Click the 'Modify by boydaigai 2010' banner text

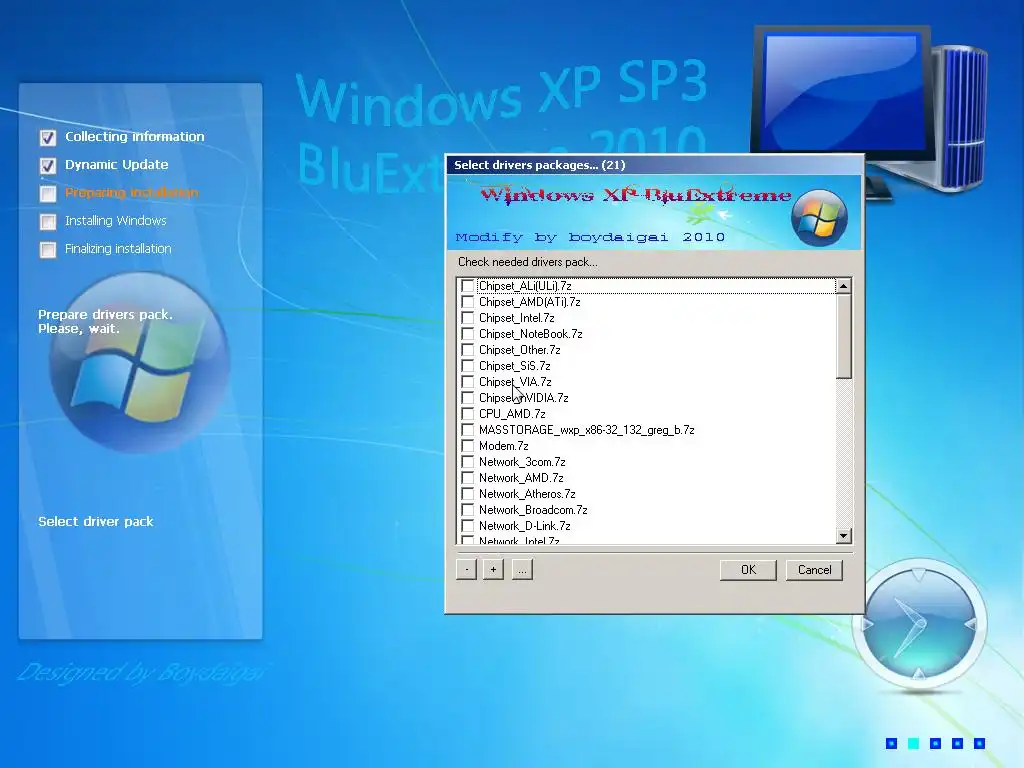[590, 237]
